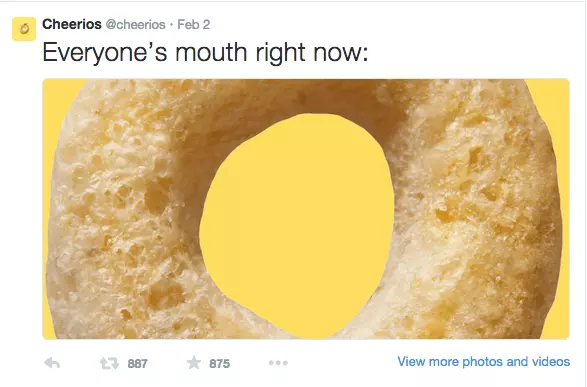Click the tweet text Everyone's mouth right now
The image size is (587, 387).
(205, 52)
